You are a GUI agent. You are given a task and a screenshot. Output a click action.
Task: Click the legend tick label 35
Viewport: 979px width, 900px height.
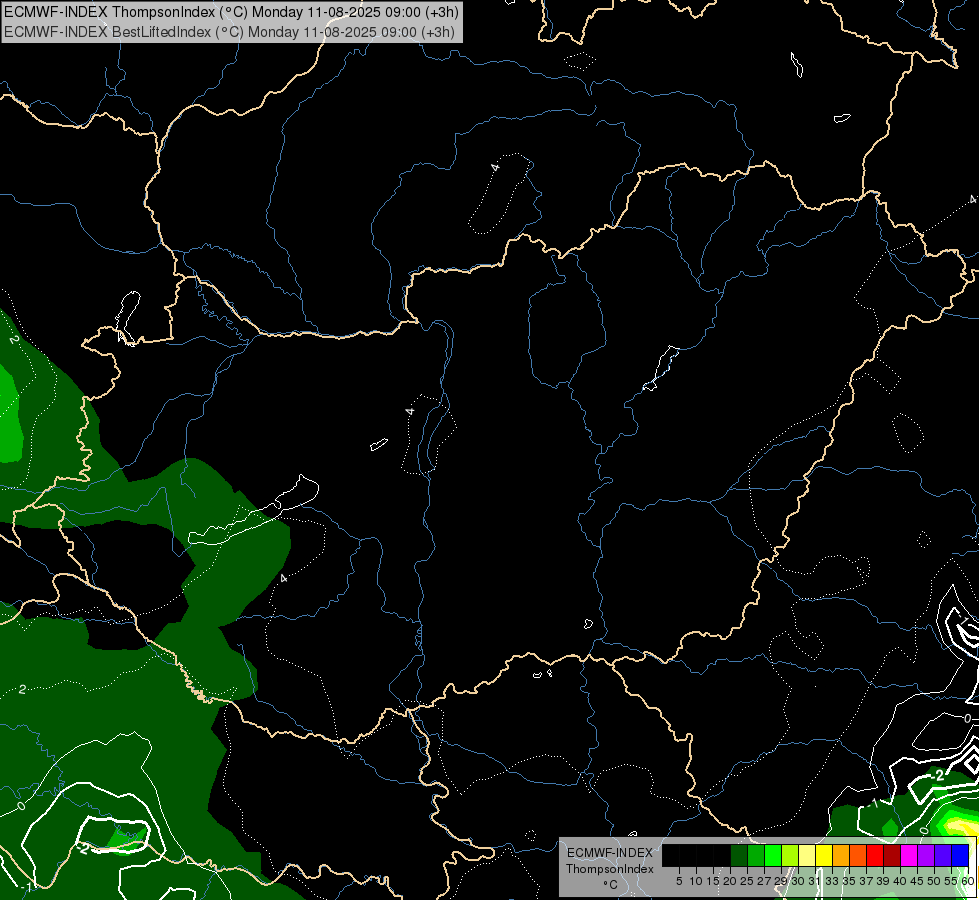[x=849, y=881]
